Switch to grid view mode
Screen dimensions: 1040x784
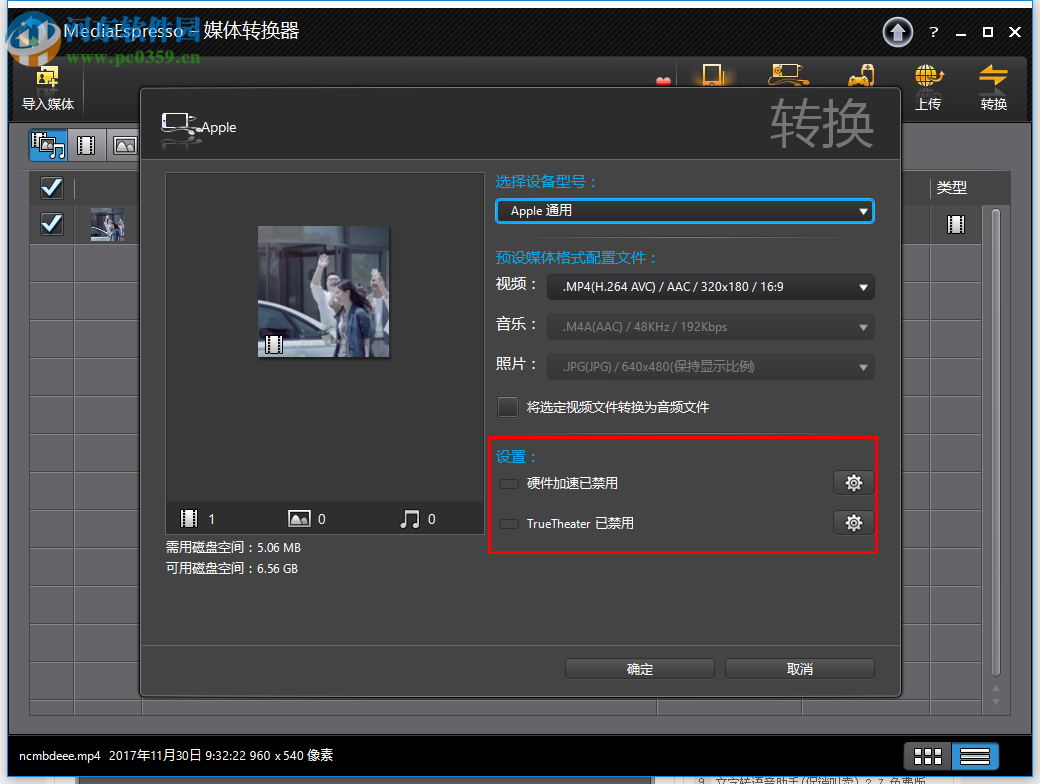click(x=927, y=757)
